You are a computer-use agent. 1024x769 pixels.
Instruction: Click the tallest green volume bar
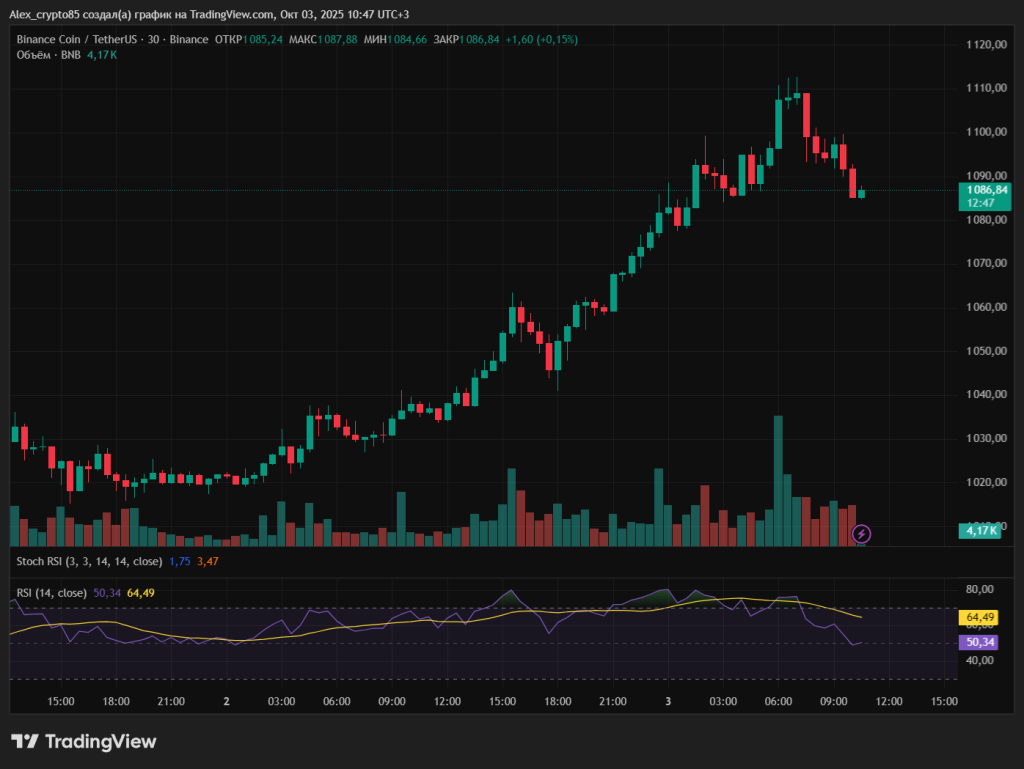(778, 480)
